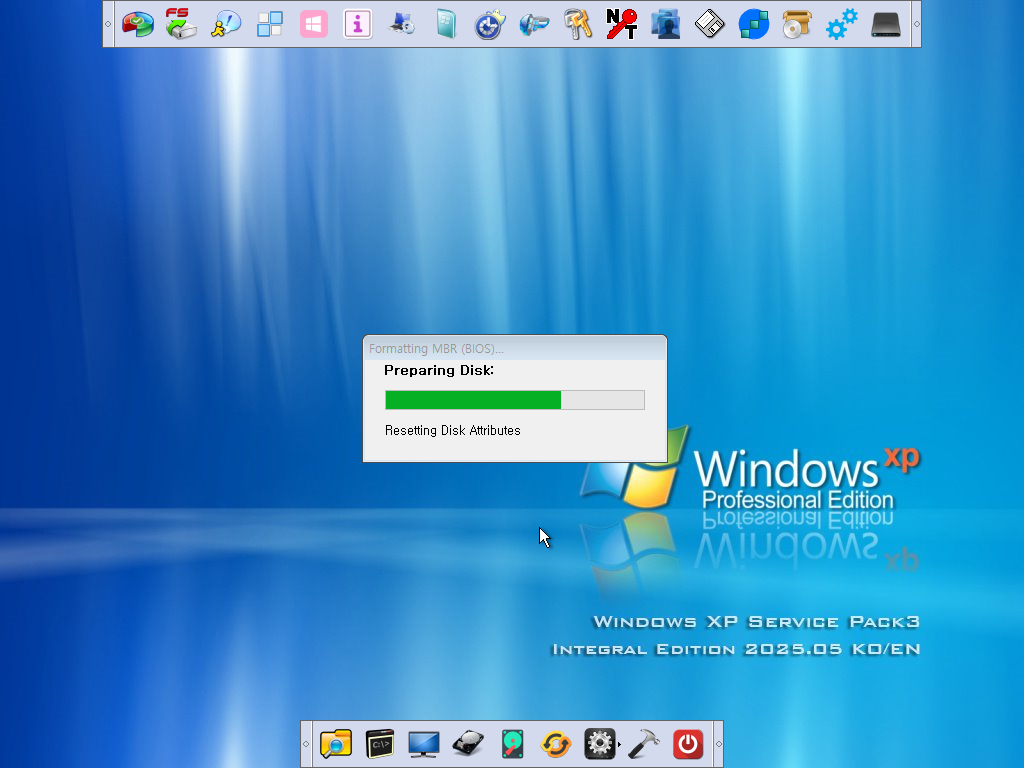
Task: Open the blue monitor display icon
Action: point(424,744)
